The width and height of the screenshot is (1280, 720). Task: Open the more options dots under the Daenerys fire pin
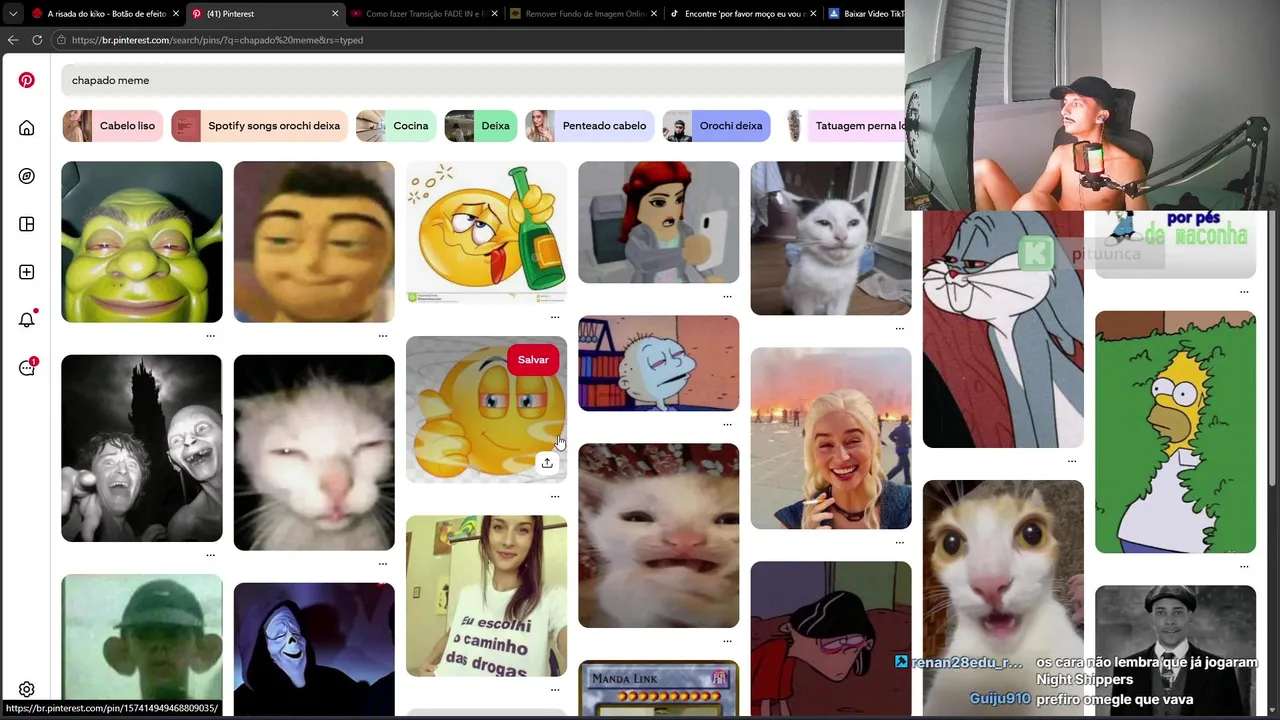(x=899, y=543)
